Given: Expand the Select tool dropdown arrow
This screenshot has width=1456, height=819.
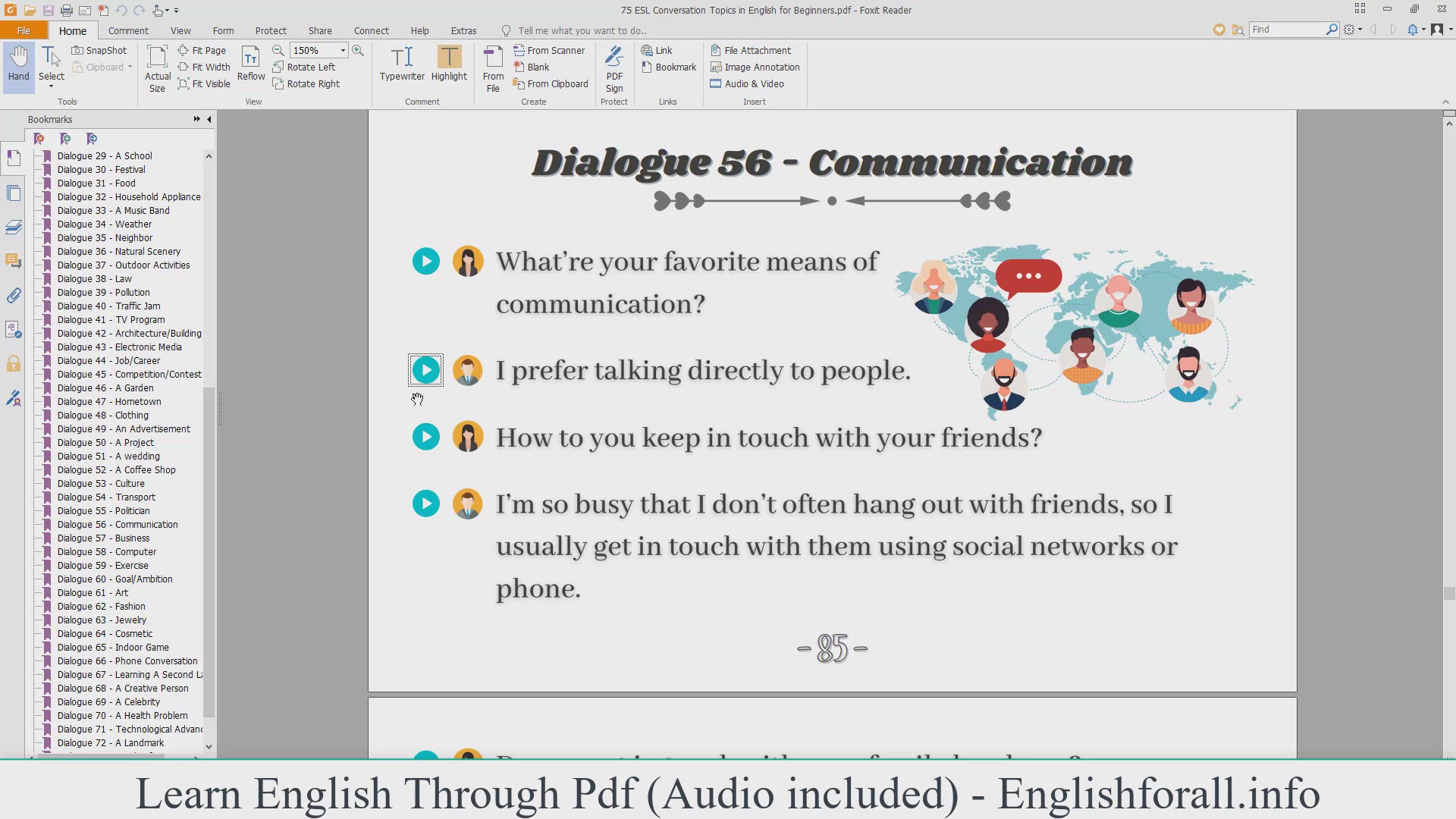Looking at the screenshot, I should [x=52, y=86].
